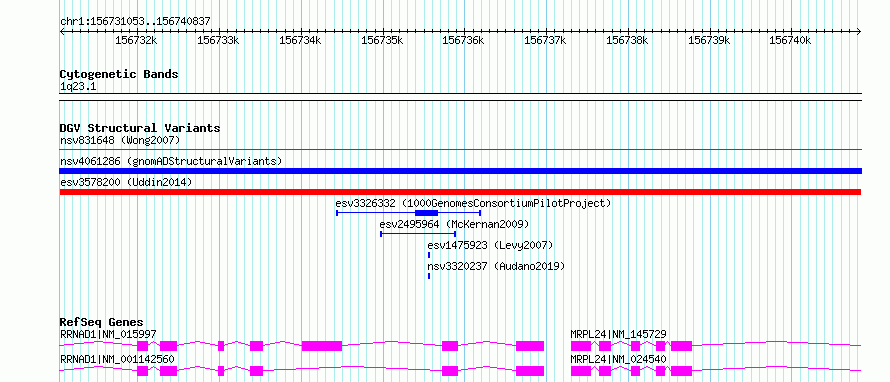This screenshot has height=382, width=890.
Task: Click the MRPL24|NM_145729 gene label
Action: coord(618,334)
